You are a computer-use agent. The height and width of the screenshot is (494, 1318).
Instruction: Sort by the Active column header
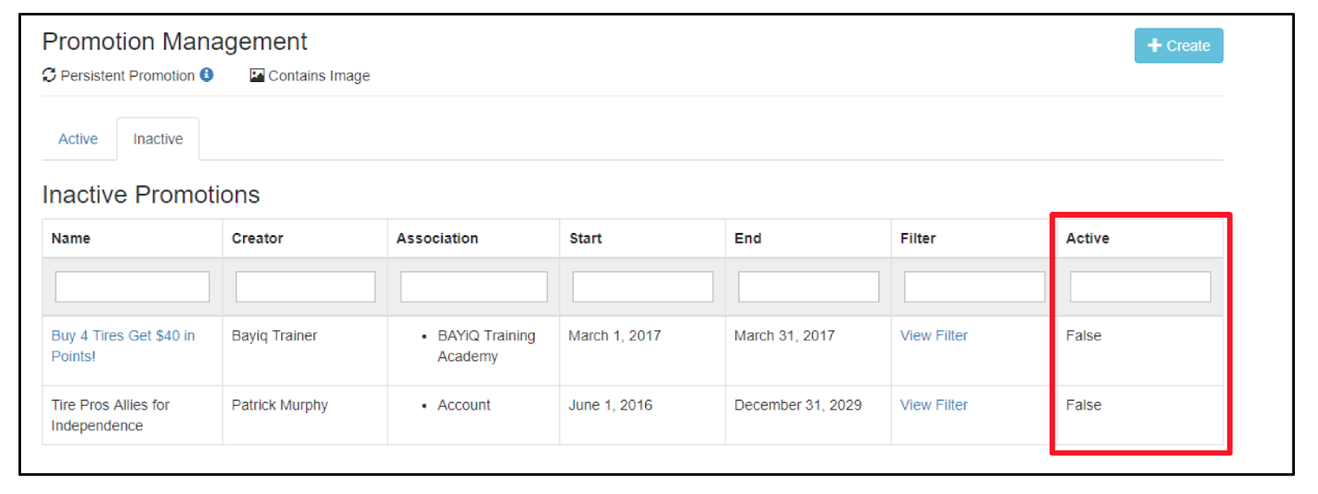tap(1088, 238)
